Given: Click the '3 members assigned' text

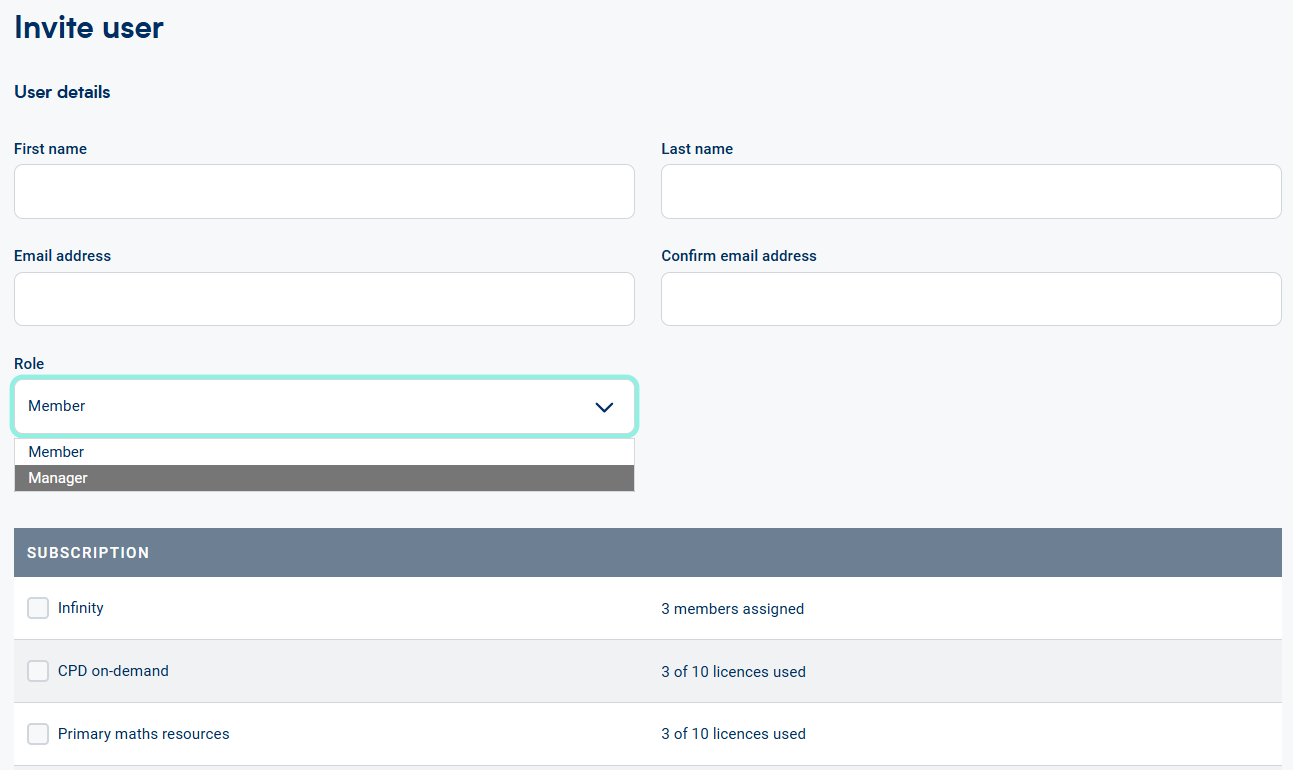Looking at the screenshot, I should click(x=732, y=609).
